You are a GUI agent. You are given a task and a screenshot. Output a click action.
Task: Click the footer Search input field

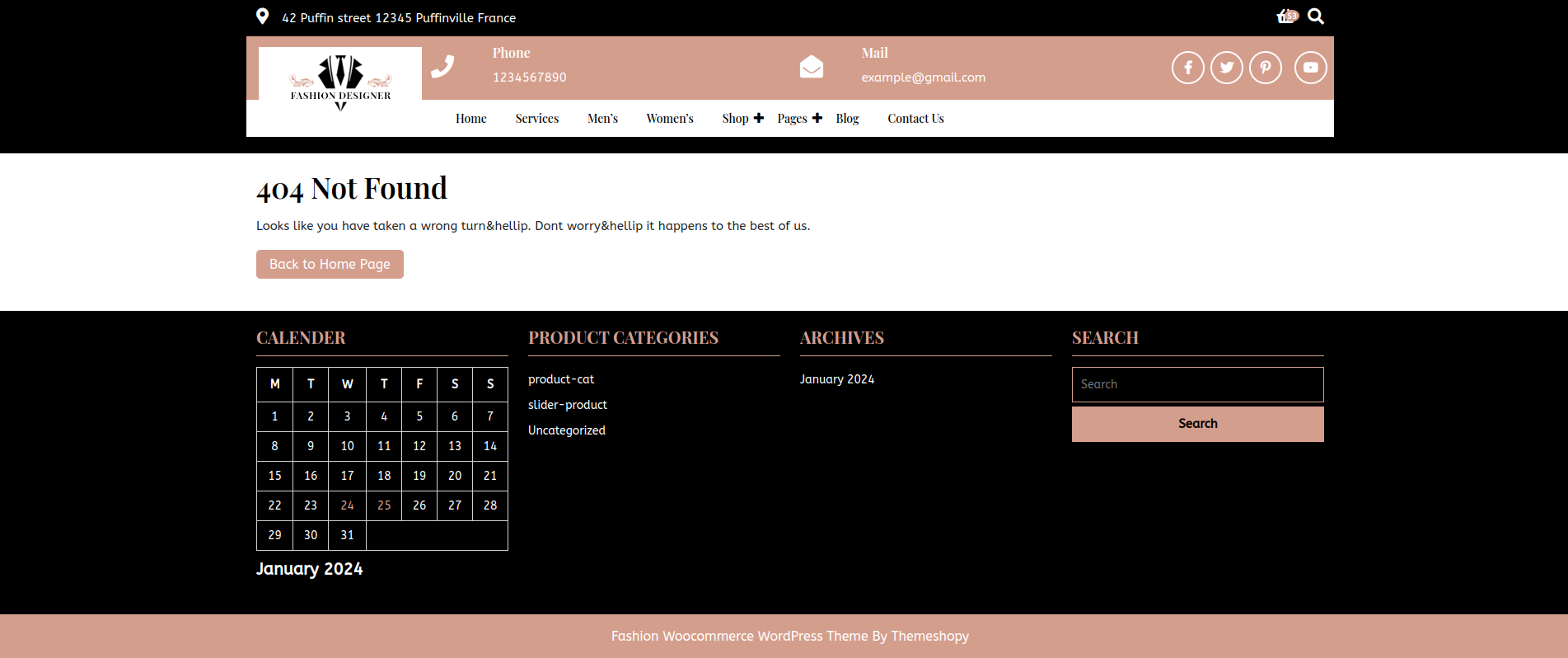click(x=1197, y=384)
